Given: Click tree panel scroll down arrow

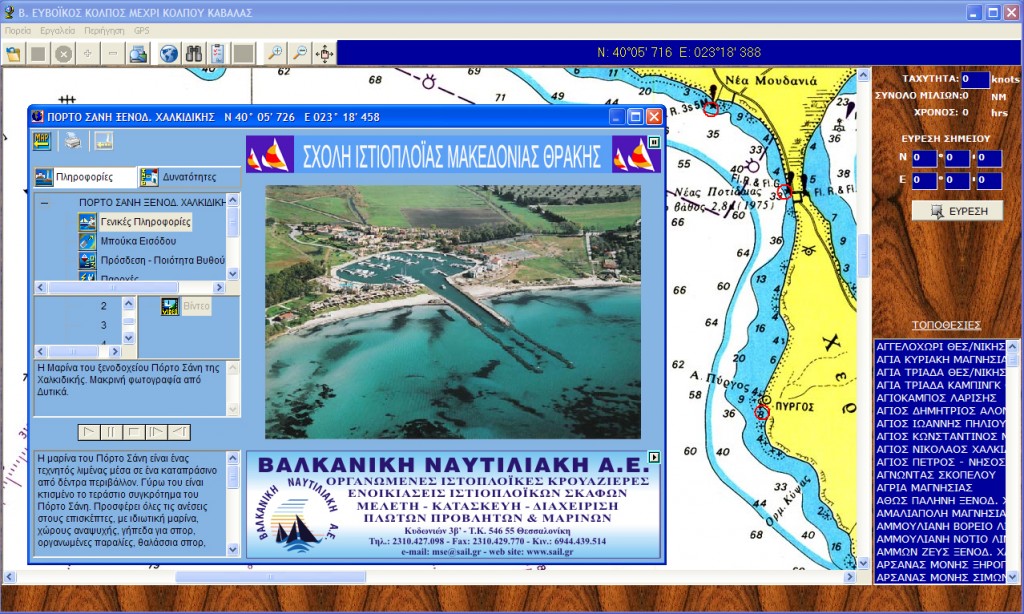Looking at the screenshot, I should pos(233,274).
